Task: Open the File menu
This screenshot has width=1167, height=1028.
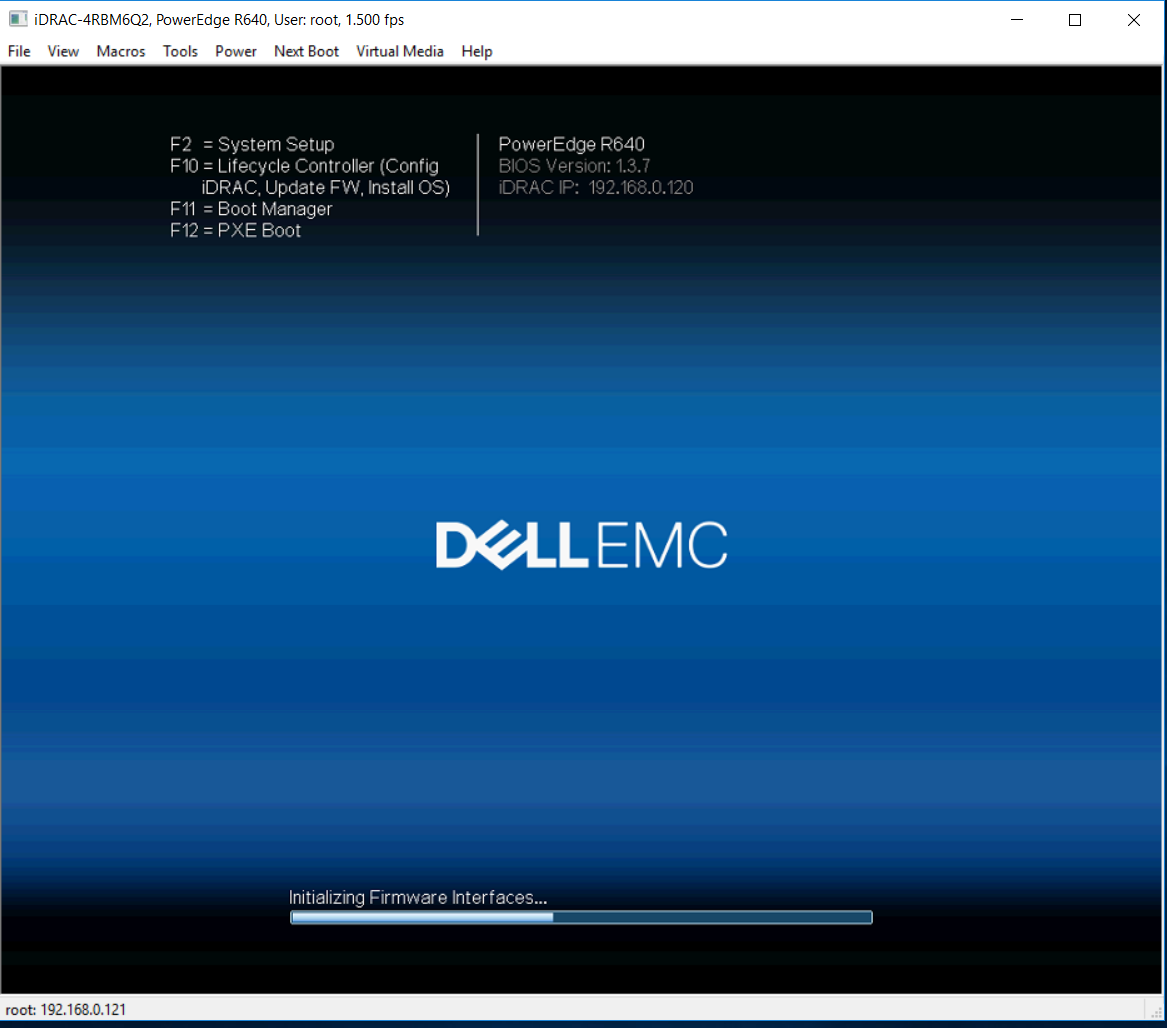Action: point(18,51)
